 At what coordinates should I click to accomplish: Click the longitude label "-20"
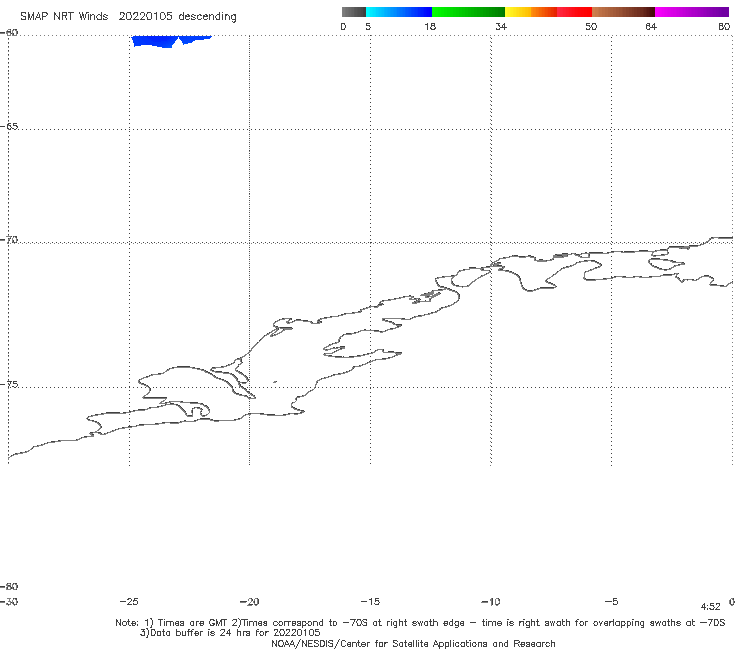250,602
